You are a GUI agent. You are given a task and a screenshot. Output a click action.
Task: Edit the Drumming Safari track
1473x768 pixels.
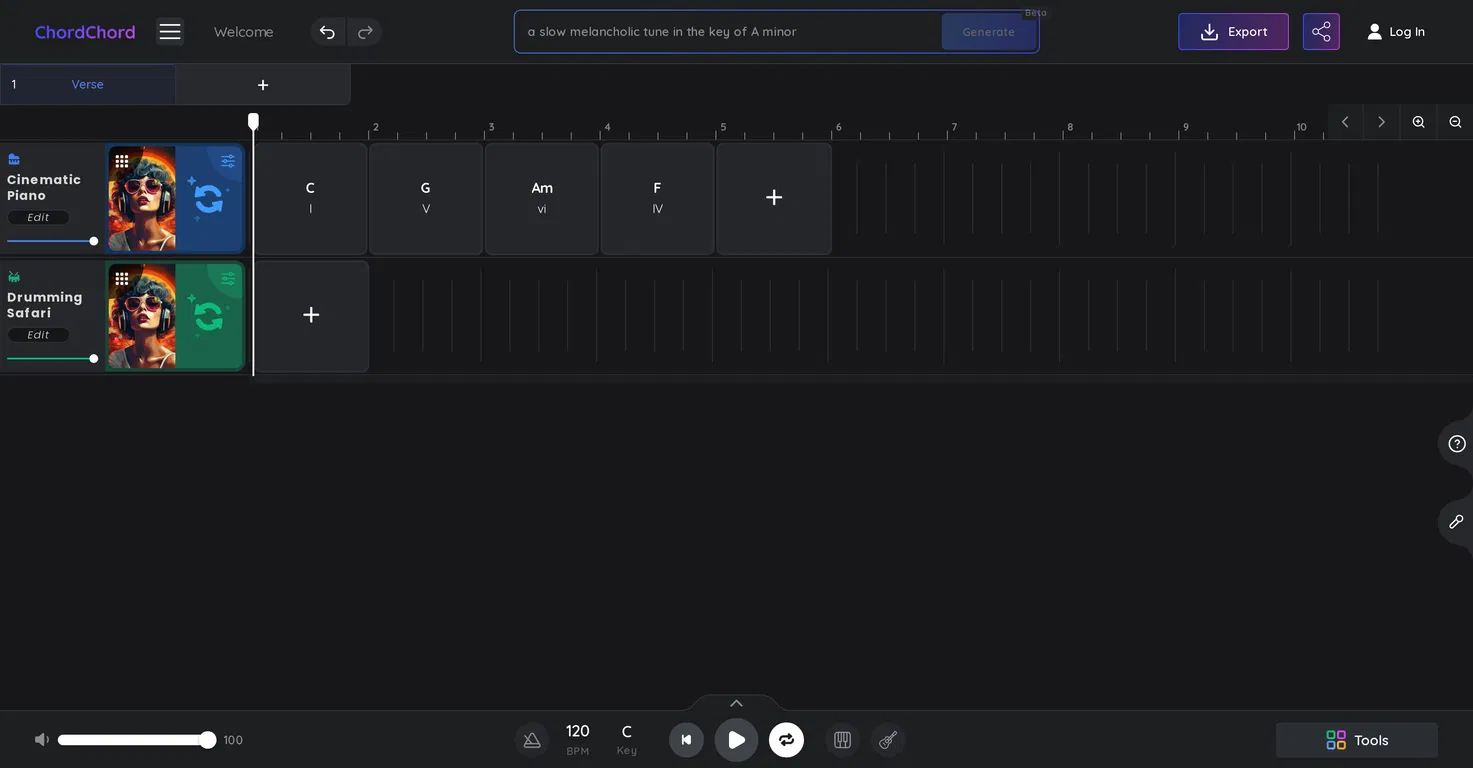38,335
